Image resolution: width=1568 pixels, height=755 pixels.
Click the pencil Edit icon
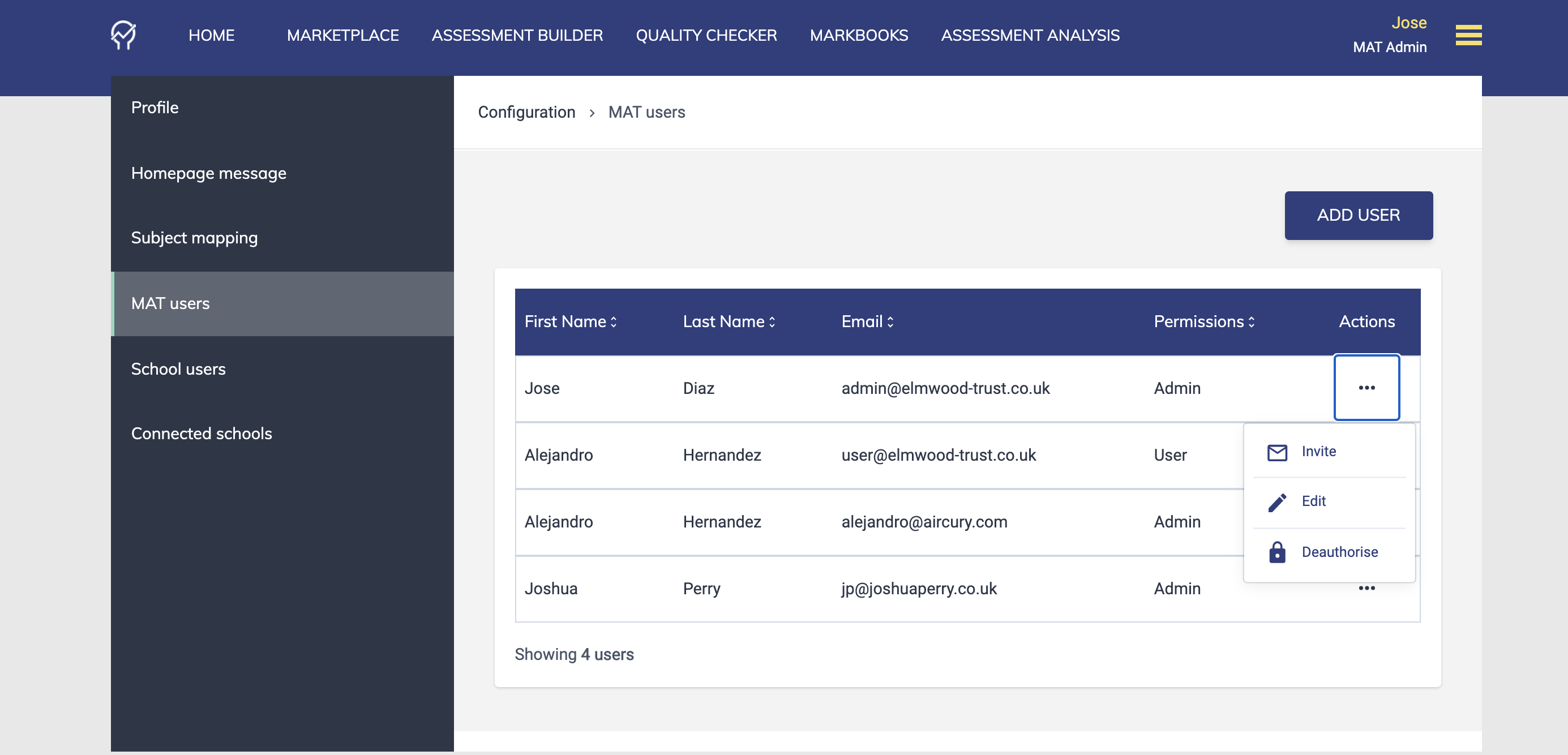click(x=1277, y=502)
